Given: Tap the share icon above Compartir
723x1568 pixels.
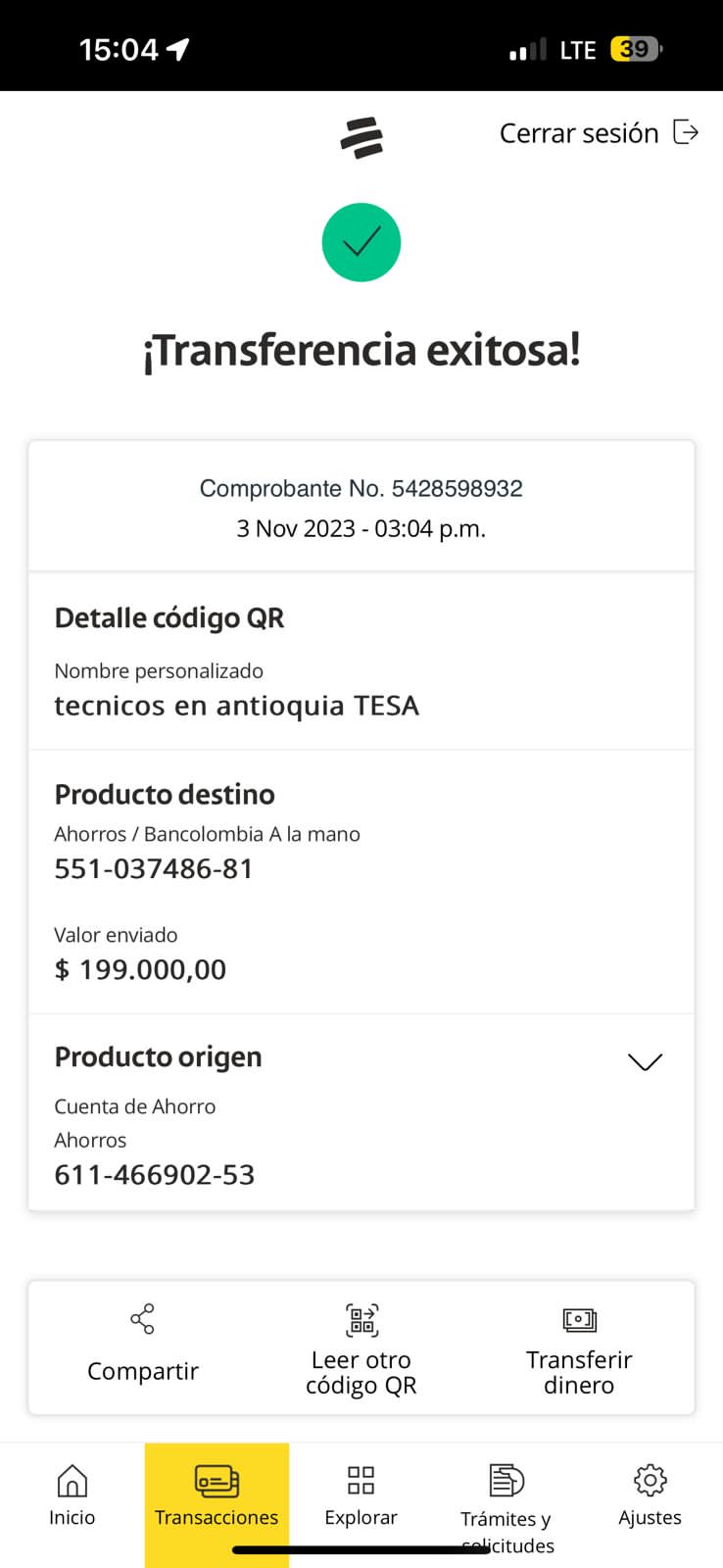Looking at the screenshot, I should pos(143,1319).
